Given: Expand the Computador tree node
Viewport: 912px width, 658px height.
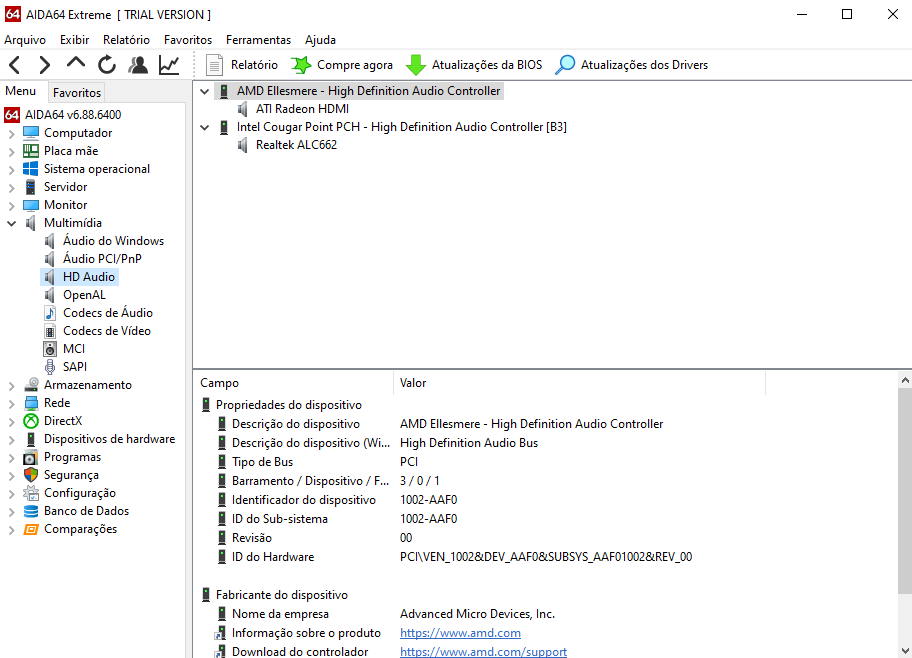Looking at the screenshot, I should 11,133.
